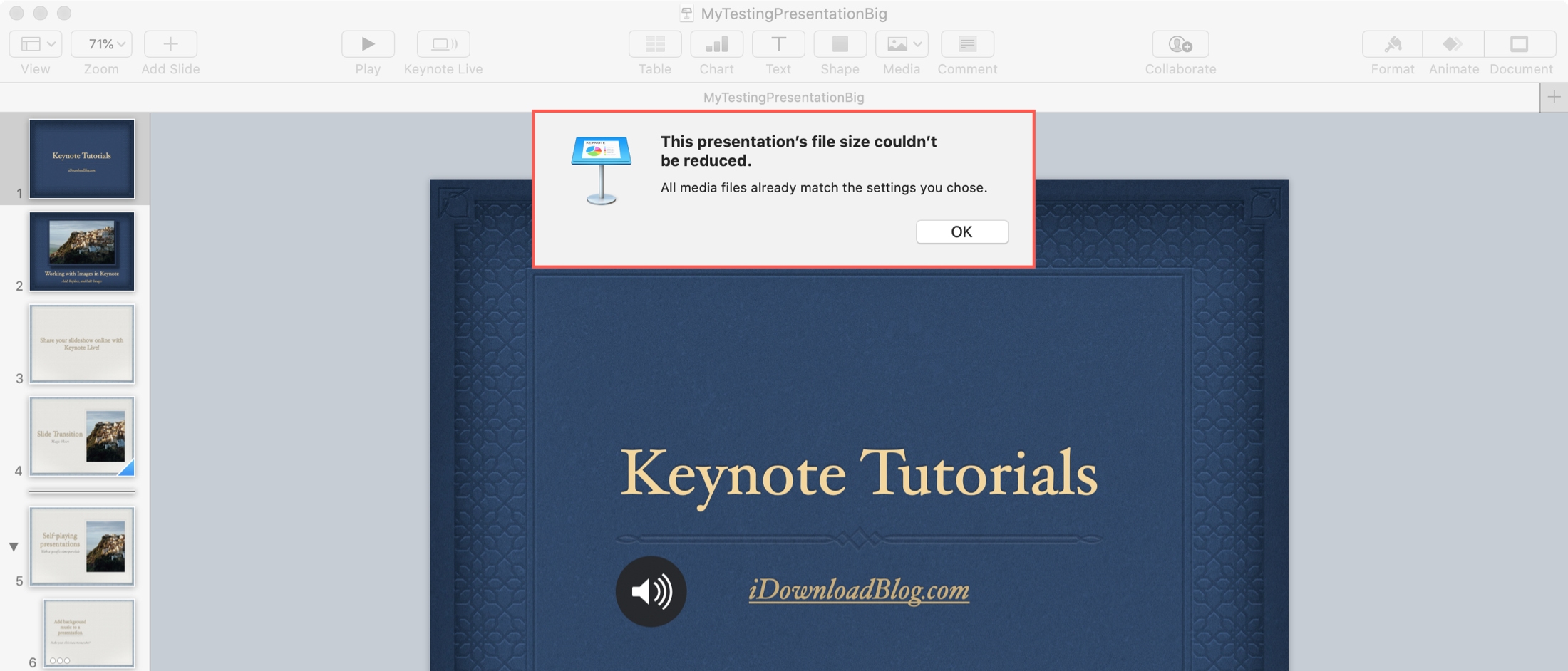Select the MyTestingPresentationBig tab
The height and width of the screenshot is (671, 1568).
[783, 98]
